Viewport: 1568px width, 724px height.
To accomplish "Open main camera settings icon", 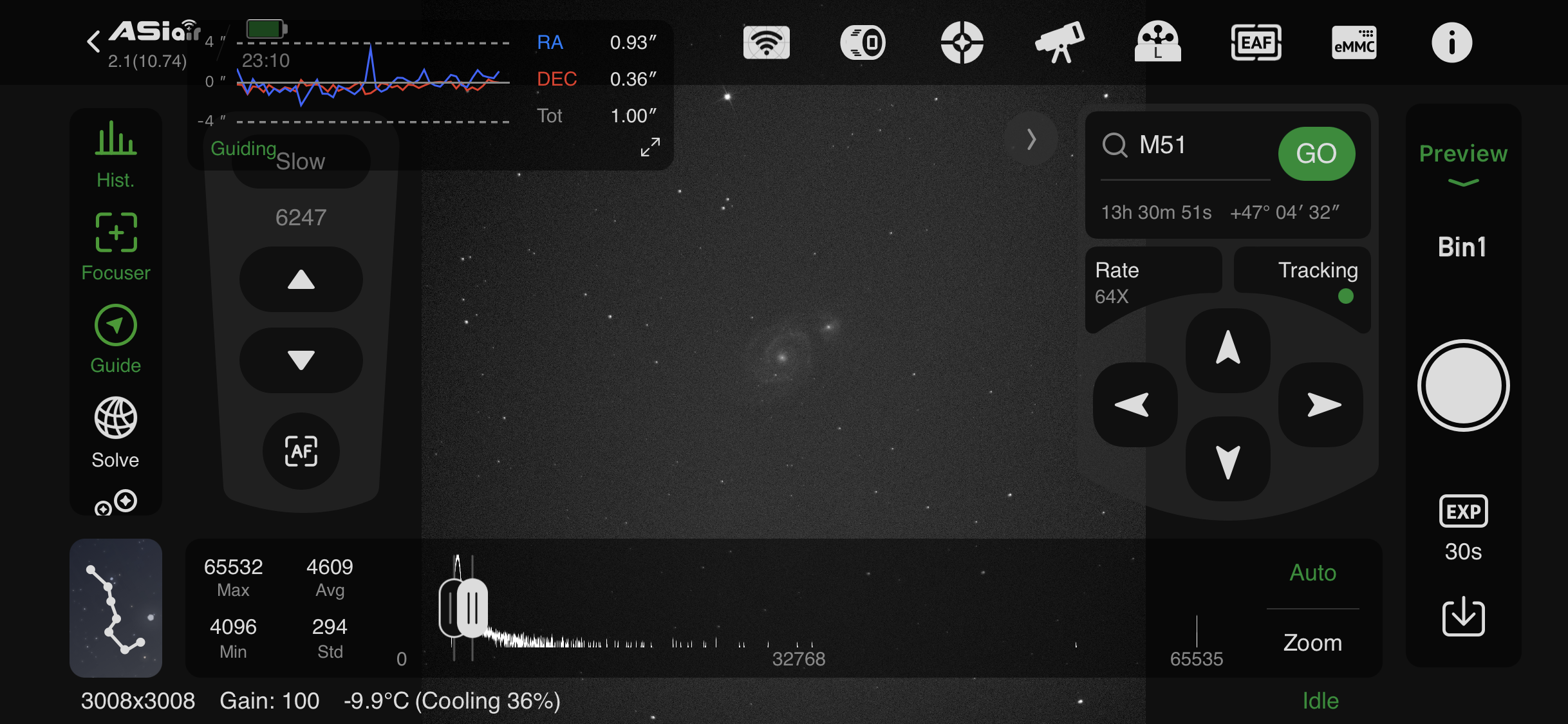I will (863, 42).
